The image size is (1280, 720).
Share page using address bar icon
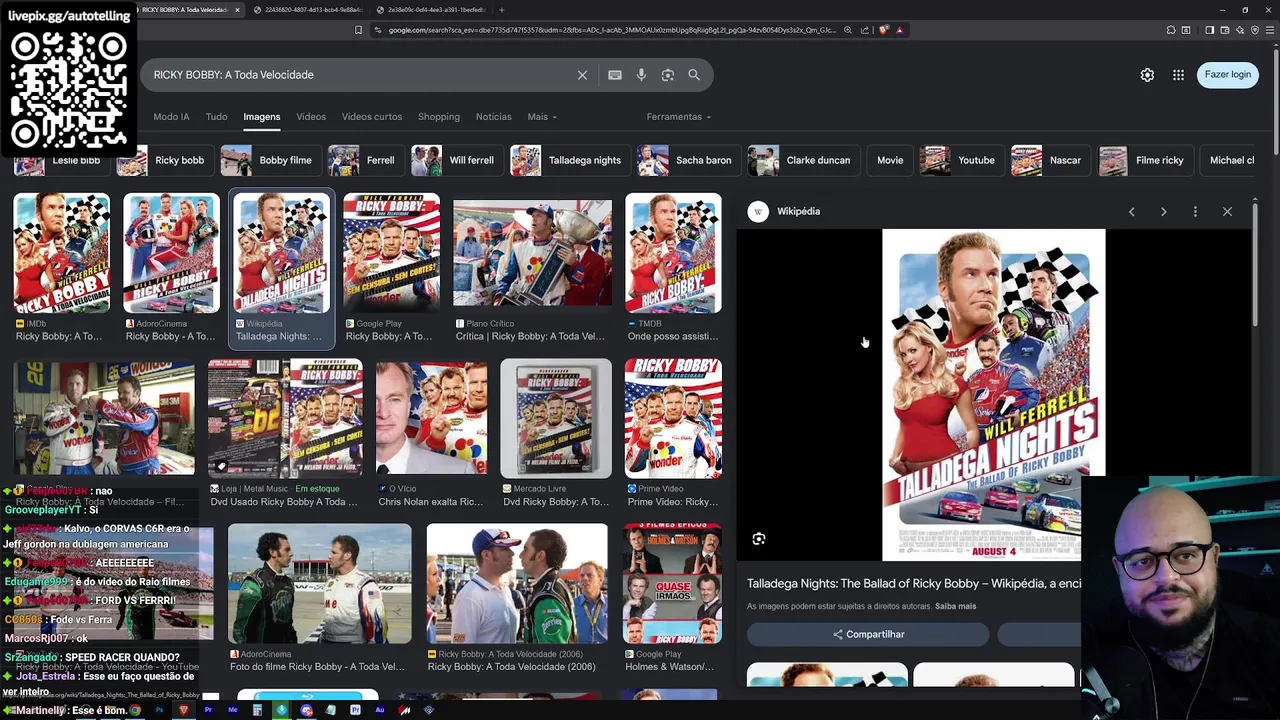pos(866,30)
